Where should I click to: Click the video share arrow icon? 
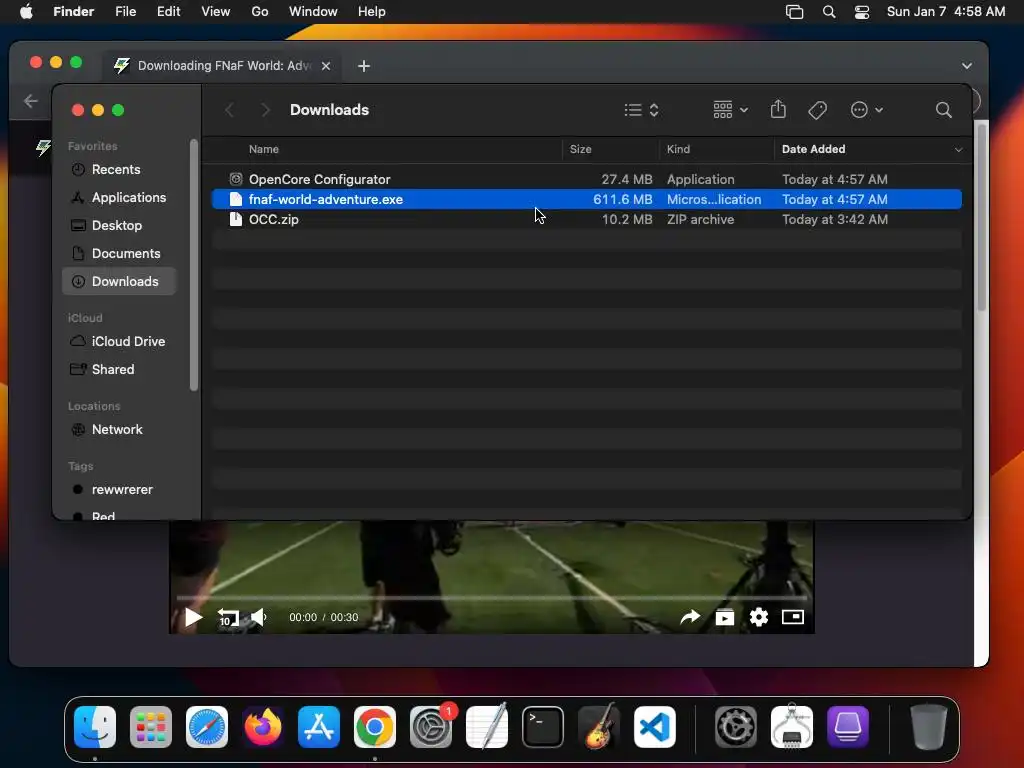(x=690, y=617)
